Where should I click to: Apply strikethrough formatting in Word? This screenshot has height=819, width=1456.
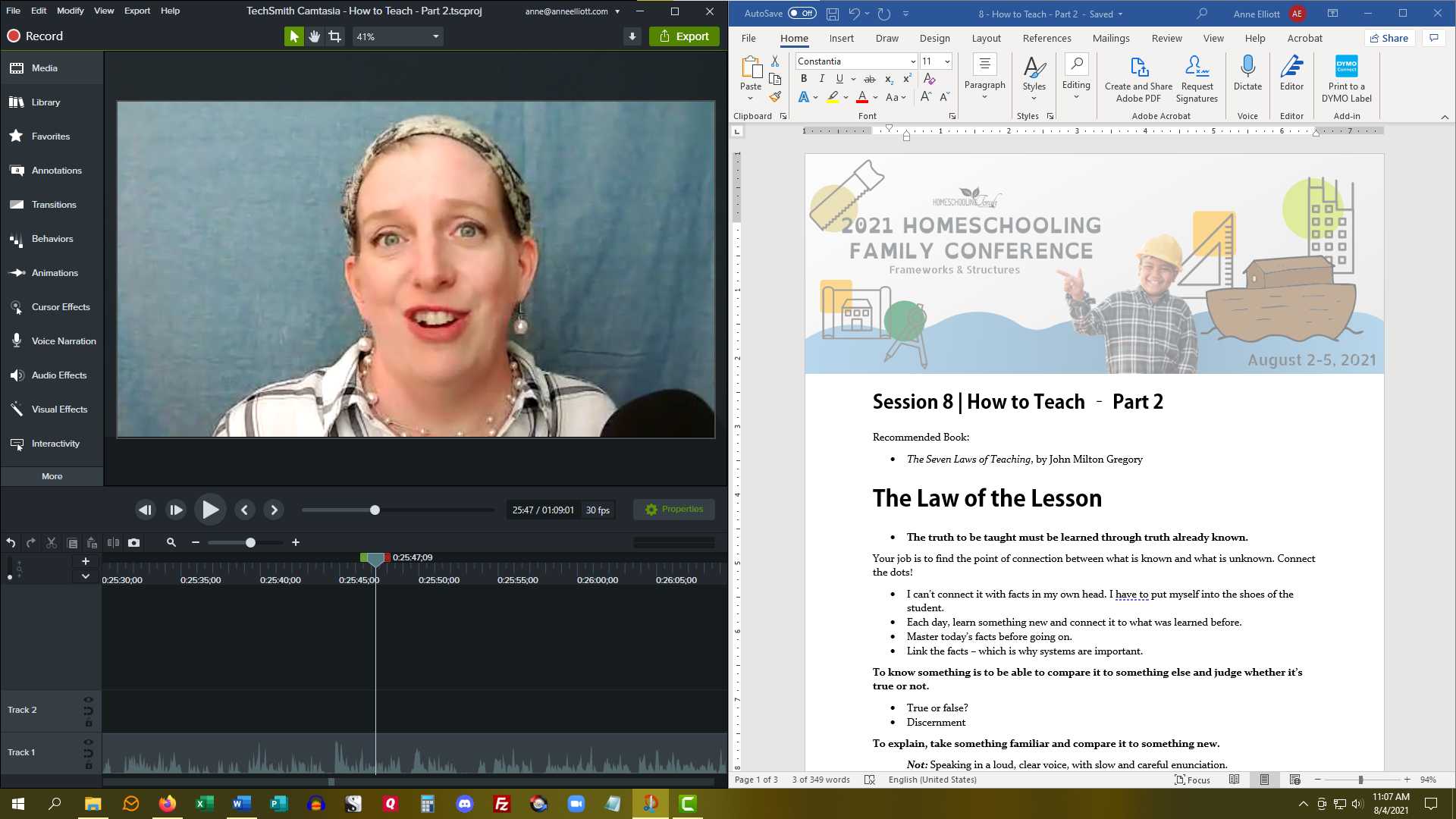pyautogui.click(x=870, y=79)
